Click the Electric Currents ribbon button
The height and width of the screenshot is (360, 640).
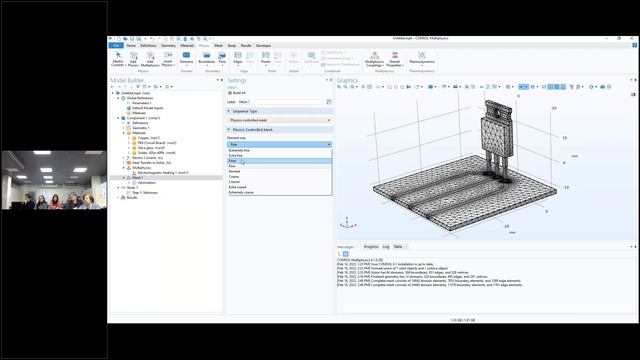point(118,59)
